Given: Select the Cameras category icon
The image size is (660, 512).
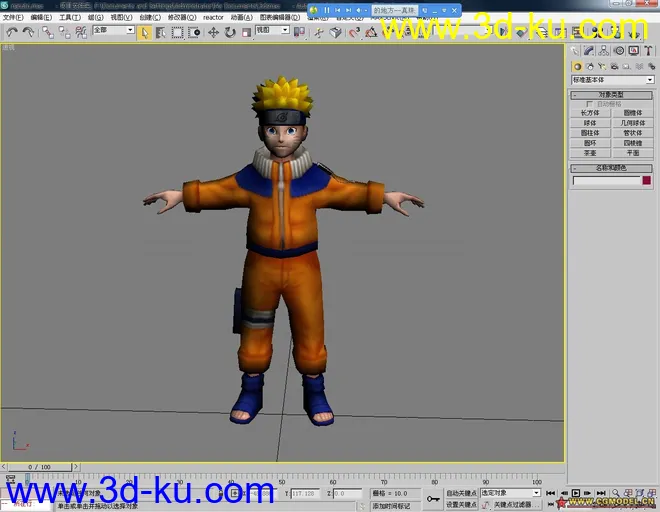Looking at the screenshot, I should [x=614, y=67].
